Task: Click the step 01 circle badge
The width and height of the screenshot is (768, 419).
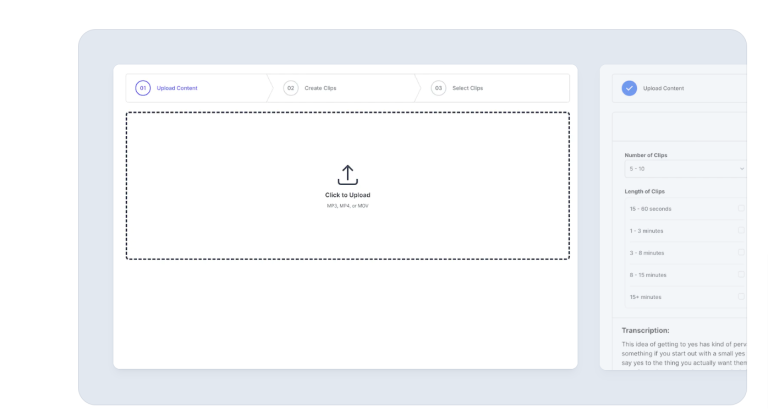Action: tap(143, 88)
